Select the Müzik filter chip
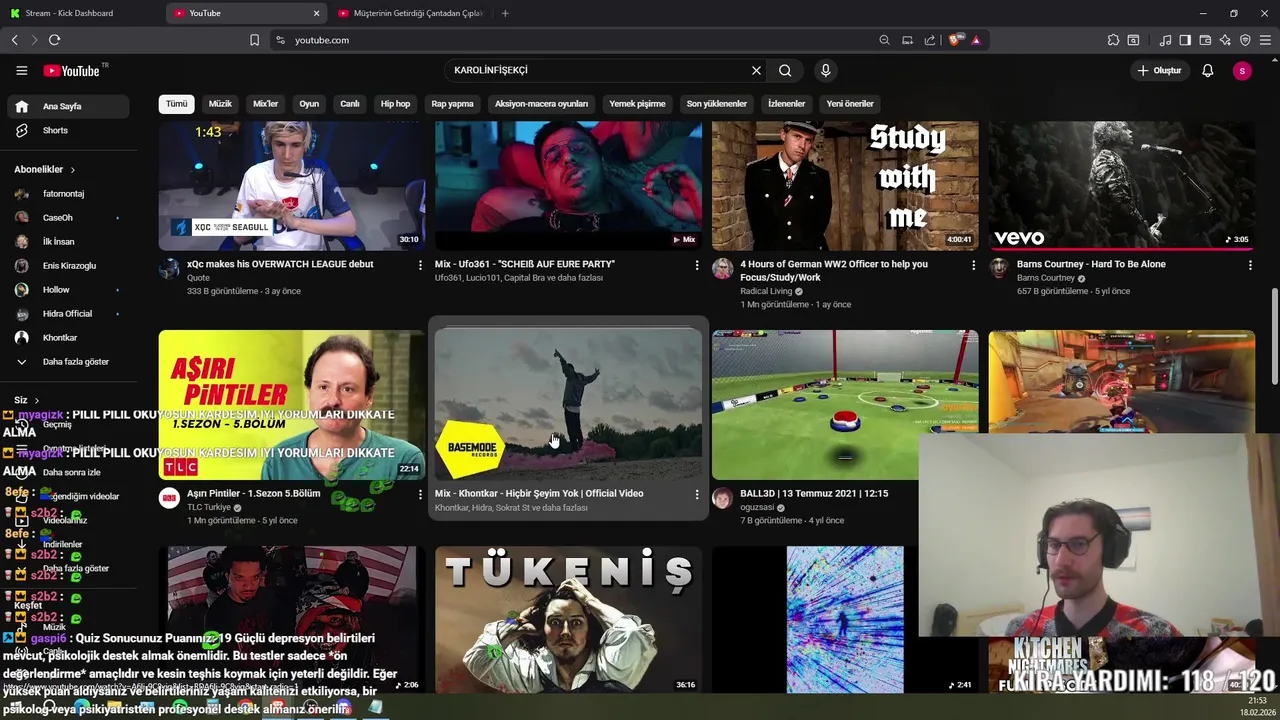Viewport: 1280px width, 720px height. coord(220,104)
